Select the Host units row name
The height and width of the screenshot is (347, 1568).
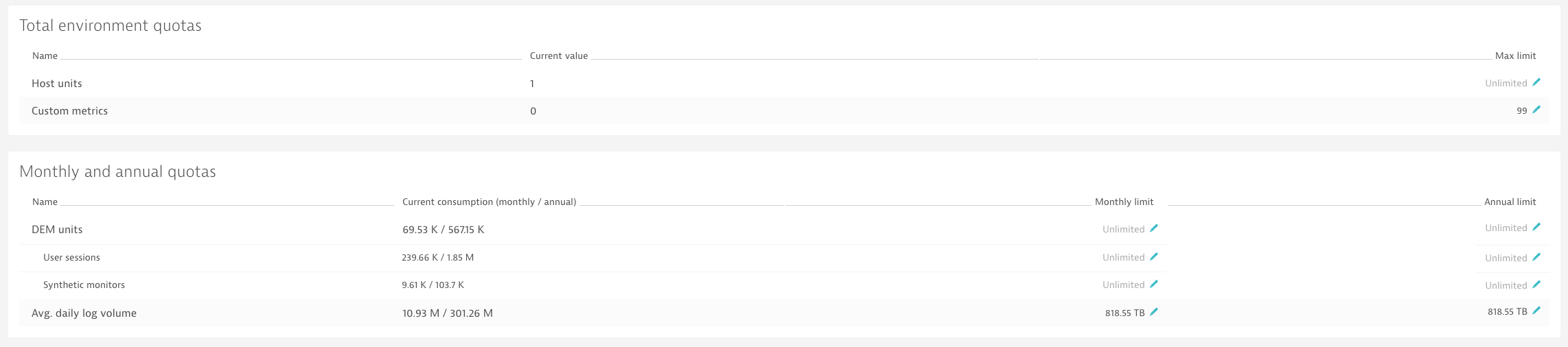pos(57,84)
